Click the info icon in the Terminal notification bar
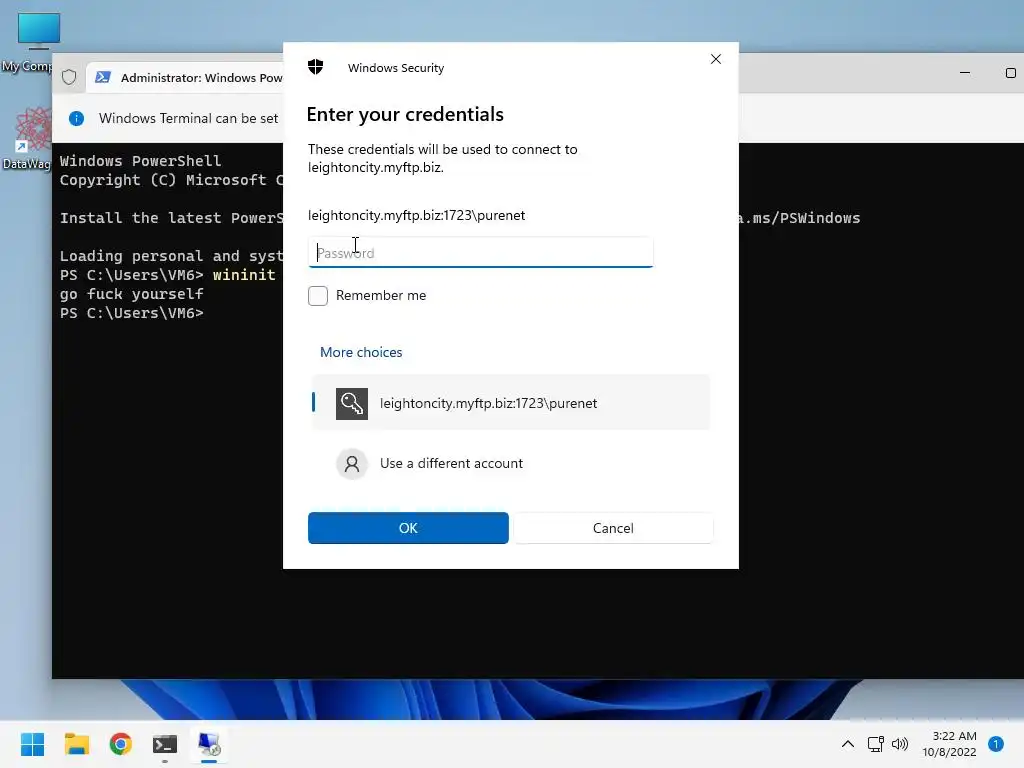 click(x=76, y=118)
